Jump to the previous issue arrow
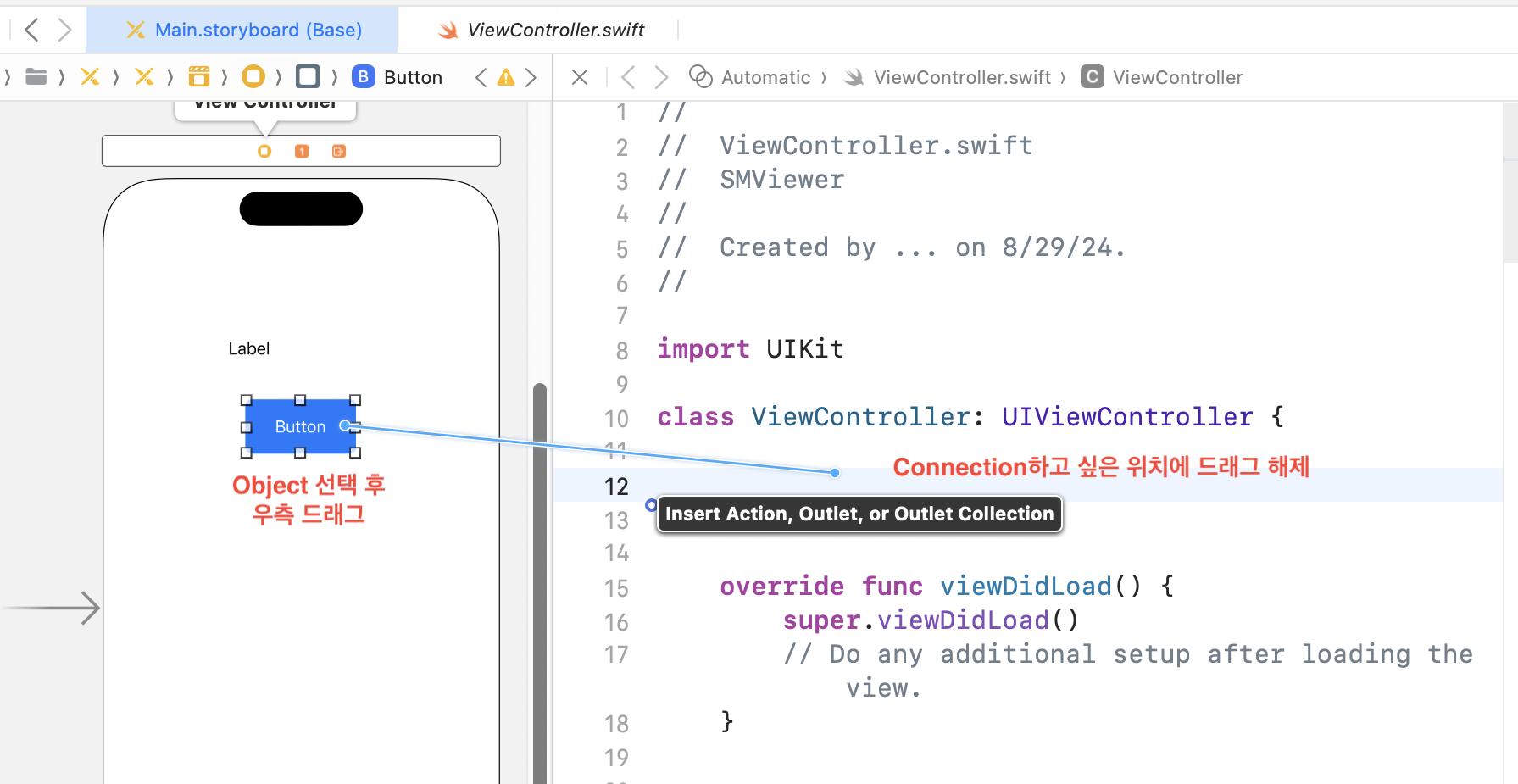Screen dimensions: 1518x784 tap(481, 77)
